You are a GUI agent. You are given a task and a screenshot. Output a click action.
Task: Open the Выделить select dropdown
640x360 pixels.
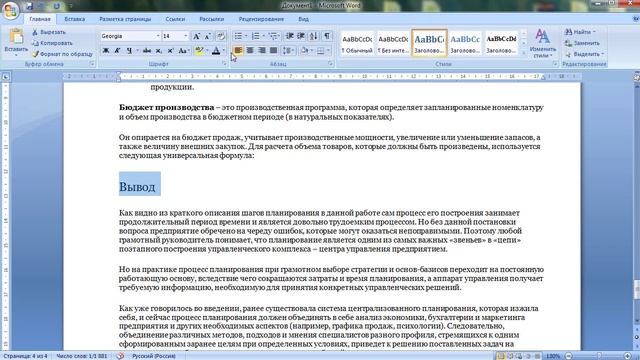(x=584, y=54)
